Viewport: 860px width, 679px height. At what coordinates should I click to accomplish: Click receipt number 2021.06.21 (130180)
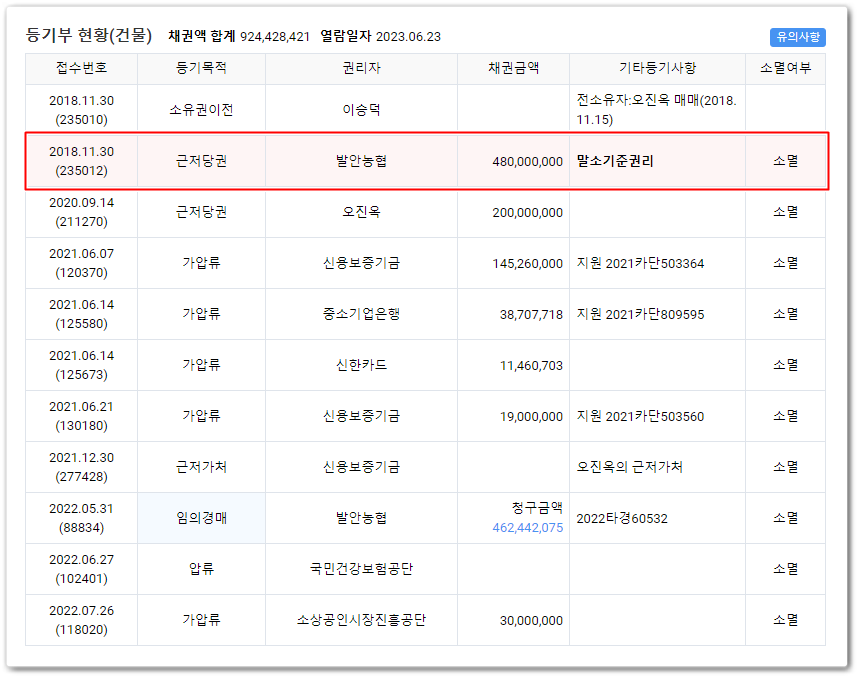(x=81, y=416)
